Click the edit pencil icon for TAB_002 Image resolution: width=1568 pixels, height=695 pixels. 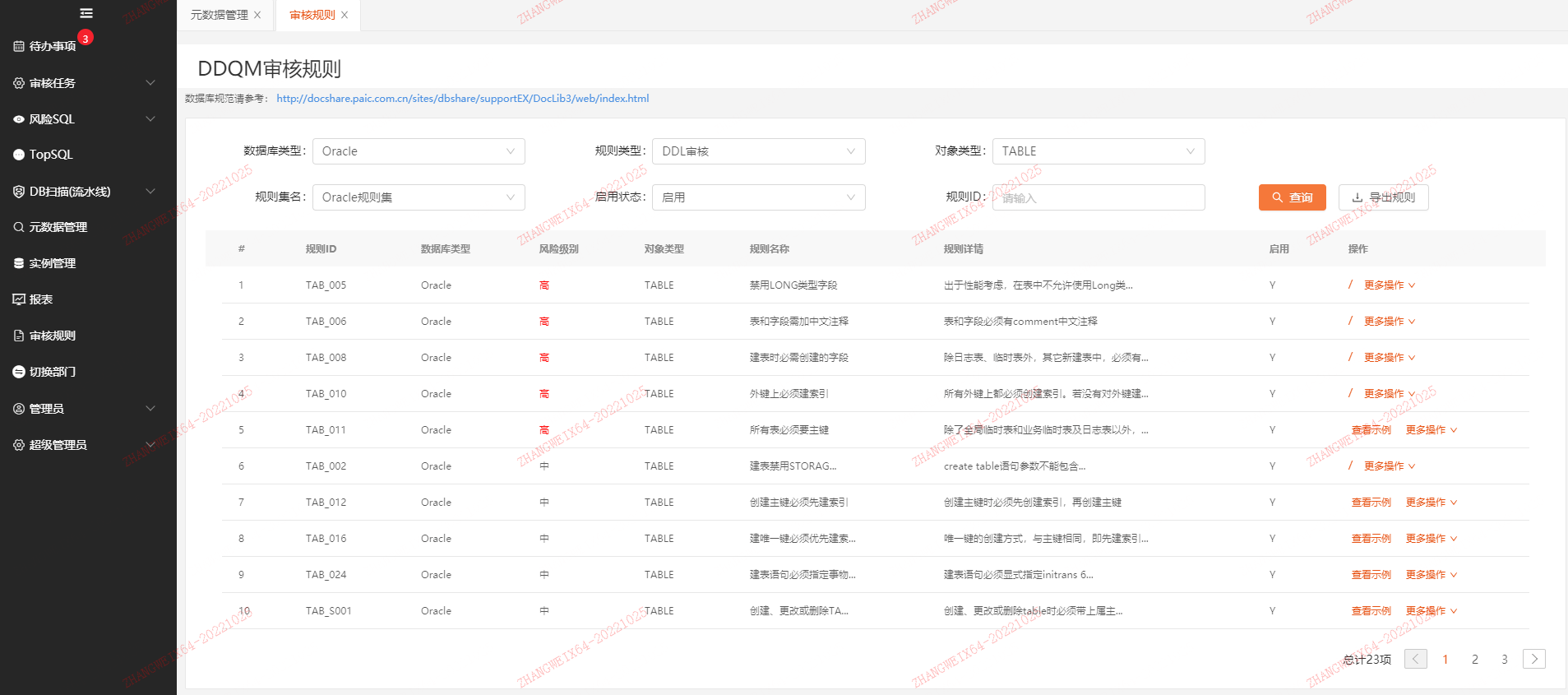1350,466
